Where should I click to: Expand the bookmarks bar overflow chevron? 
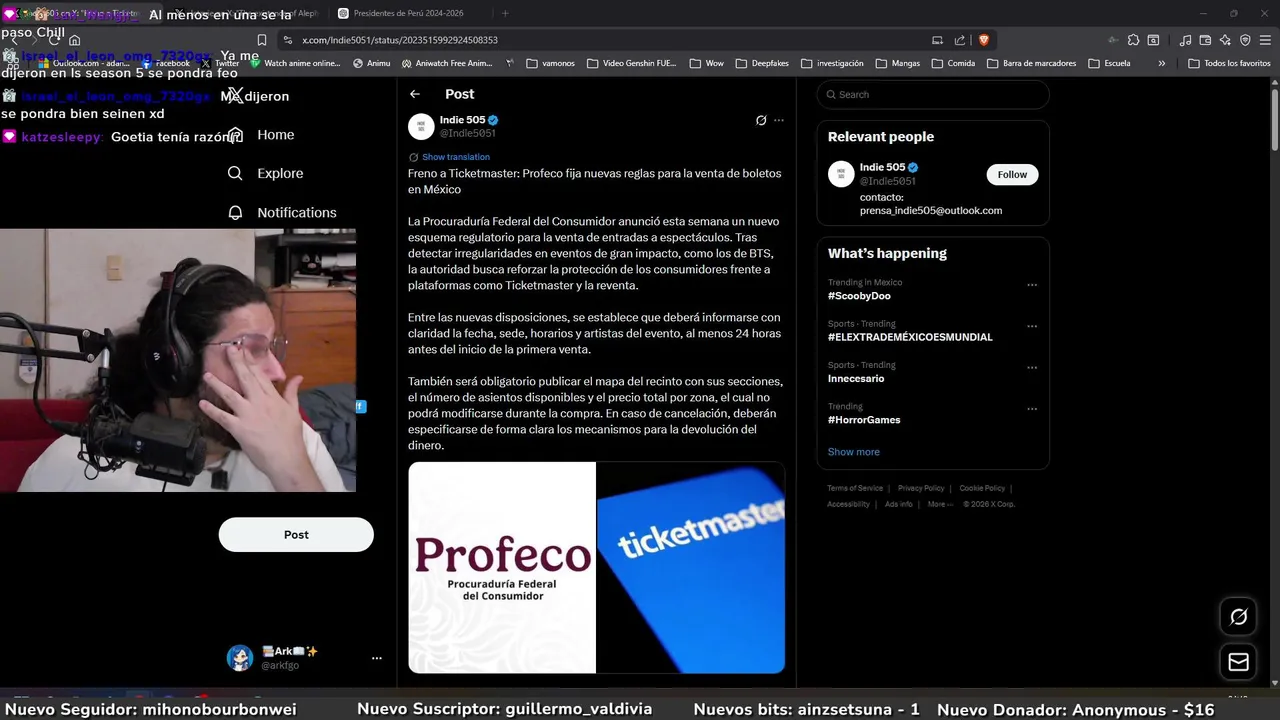tap(1161, 63)
